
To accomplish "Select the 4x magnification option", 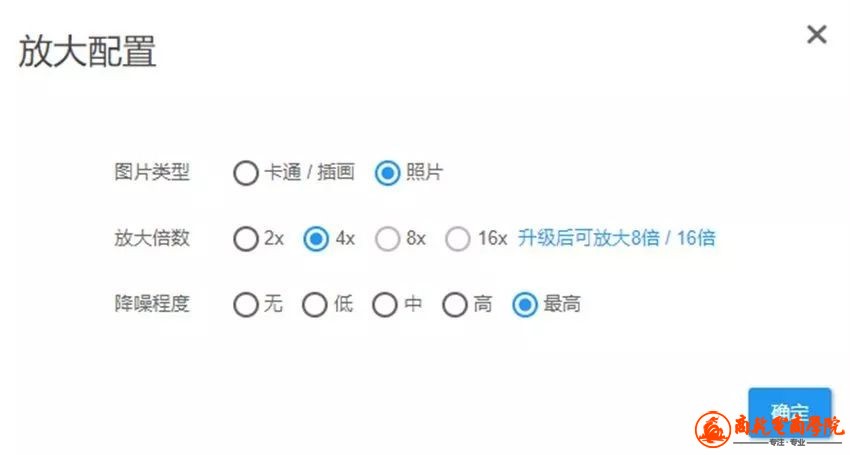I will (316, 239).
